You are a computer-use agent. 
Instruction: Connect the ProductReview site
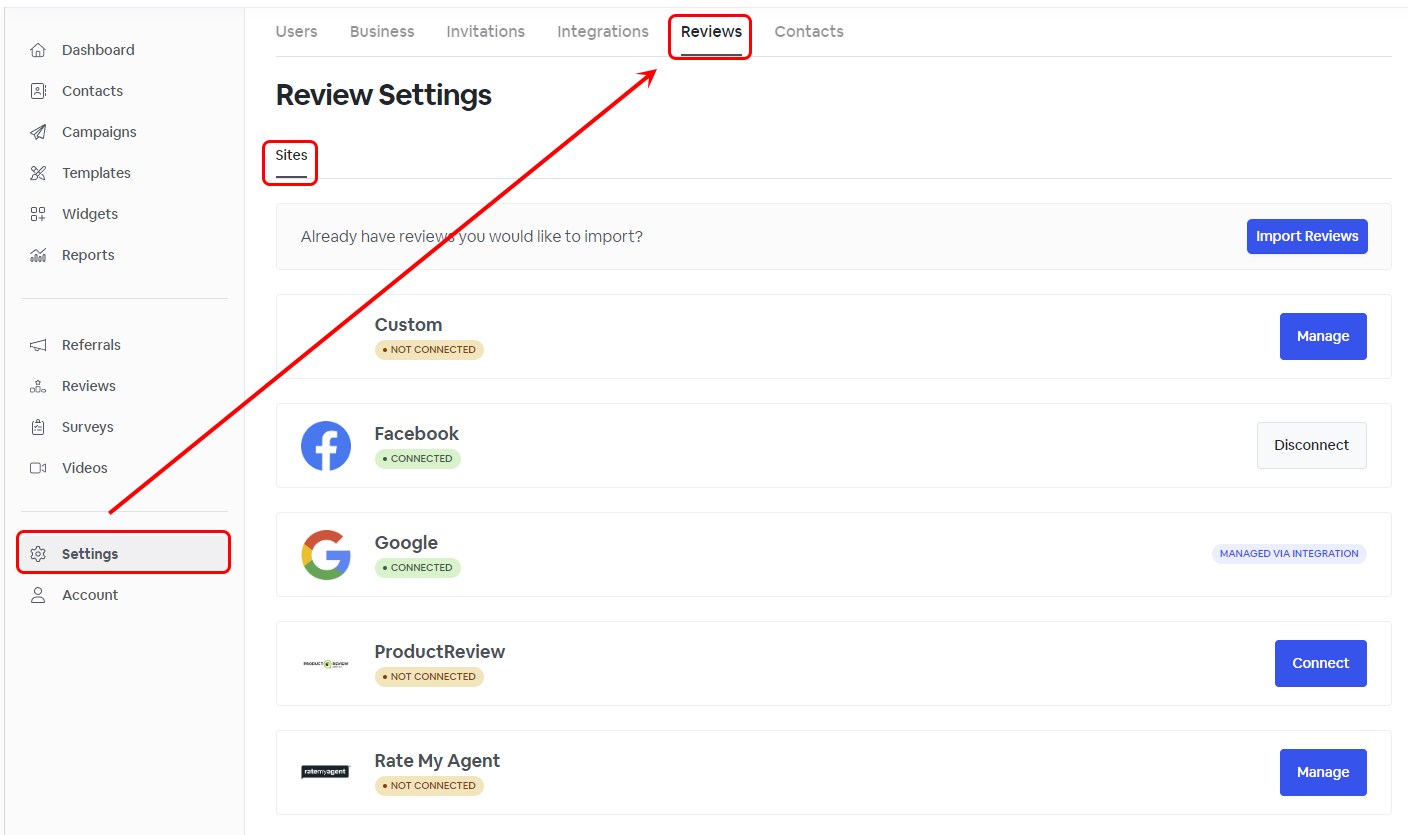pyautogui.click(x=1320, y=663)
